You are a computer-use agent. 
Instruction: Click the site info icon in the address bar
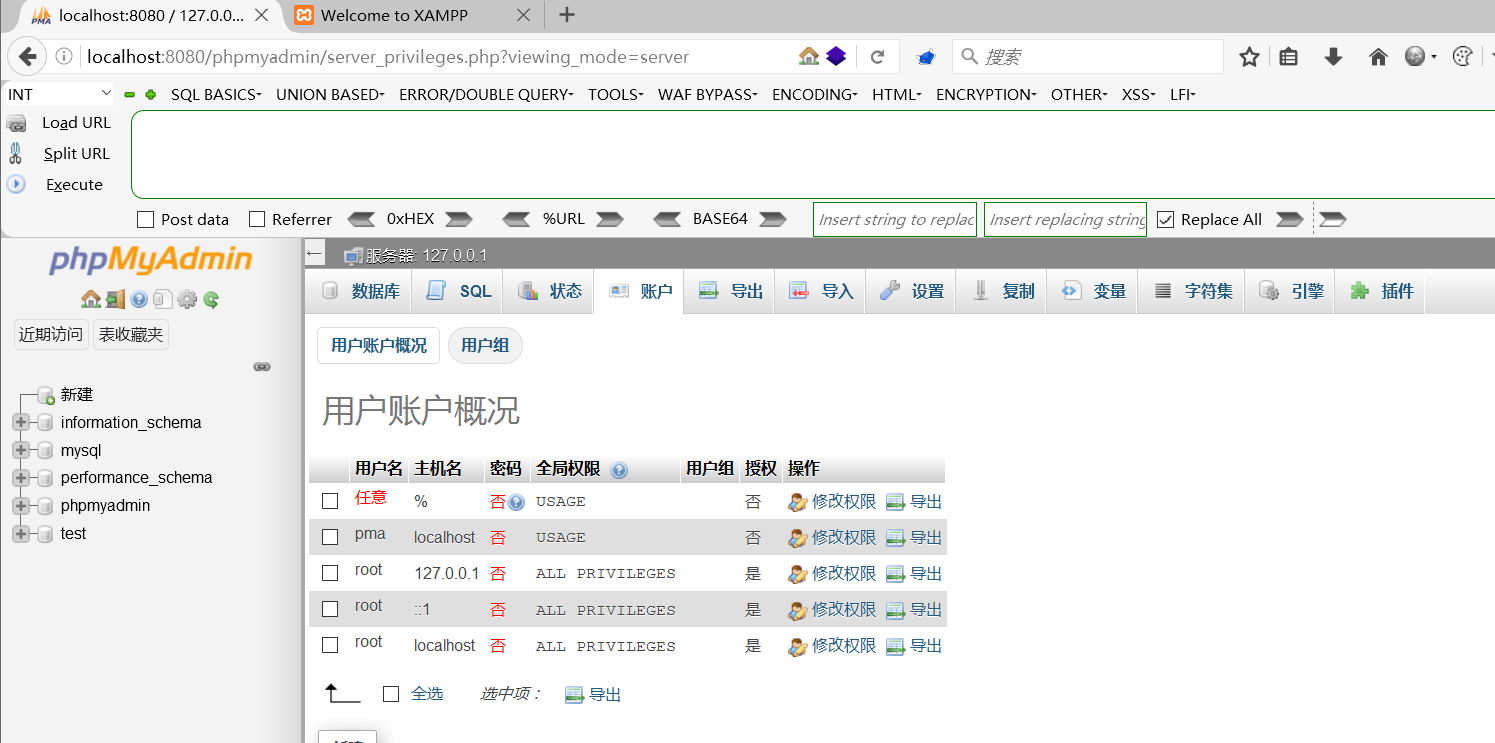(x=64, y=57)
